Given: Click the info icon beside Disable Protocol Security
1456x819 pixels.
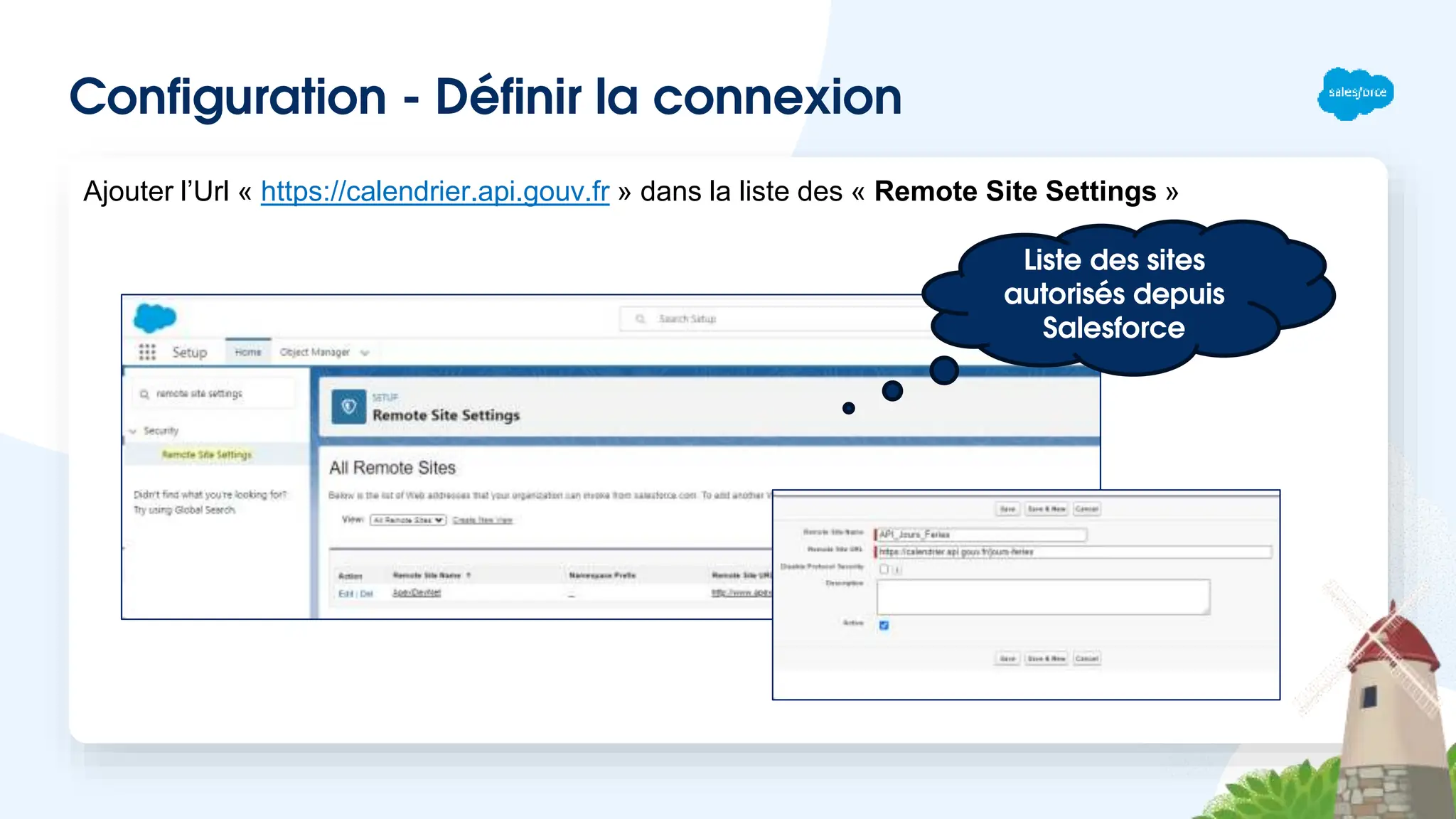Looking at the screenshot, I should [897, 569].
